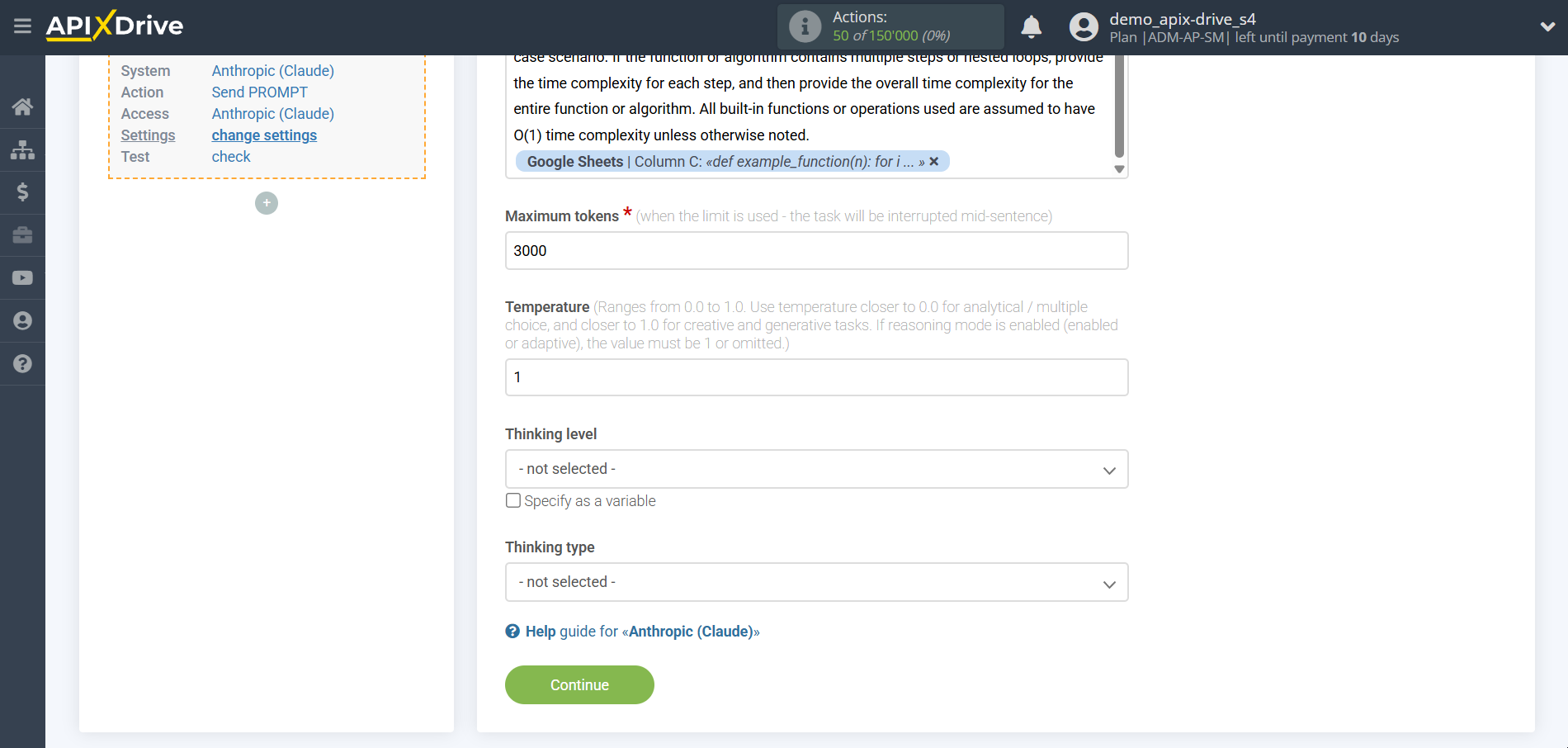Click the Google Sheets Column C variable tag

pos(732,162)
